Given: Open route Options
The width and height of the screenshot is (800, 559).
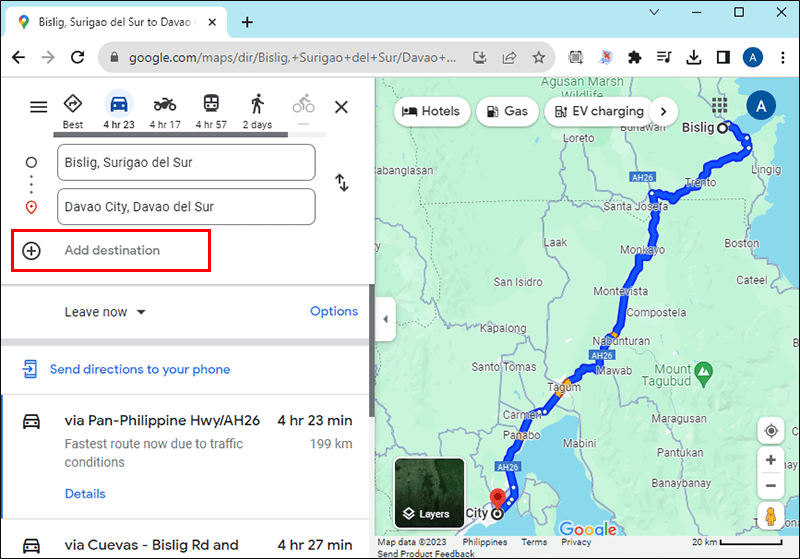Looking at the screenshot, I should click(334, 311).
